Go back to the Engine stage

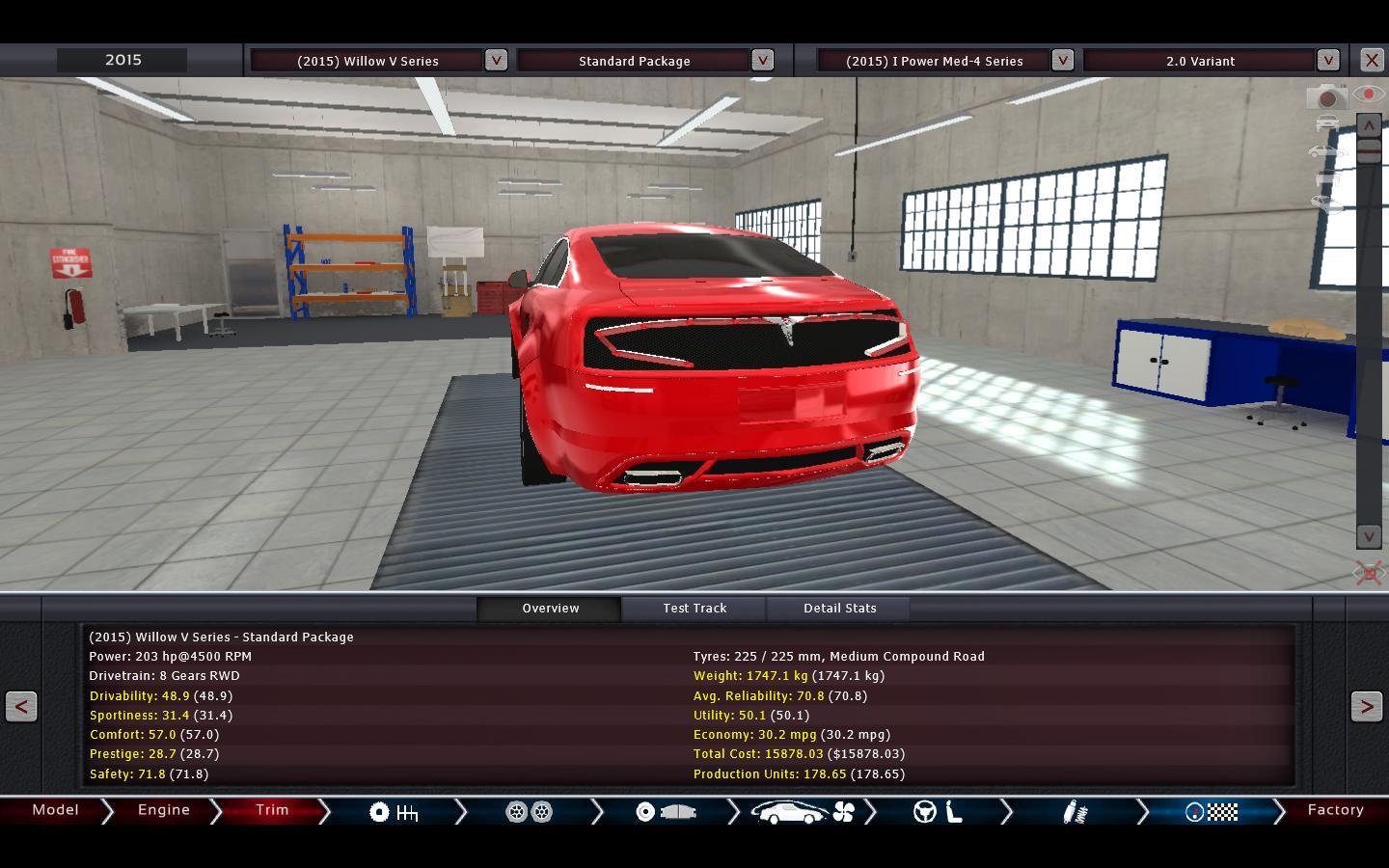click(164, 810)
